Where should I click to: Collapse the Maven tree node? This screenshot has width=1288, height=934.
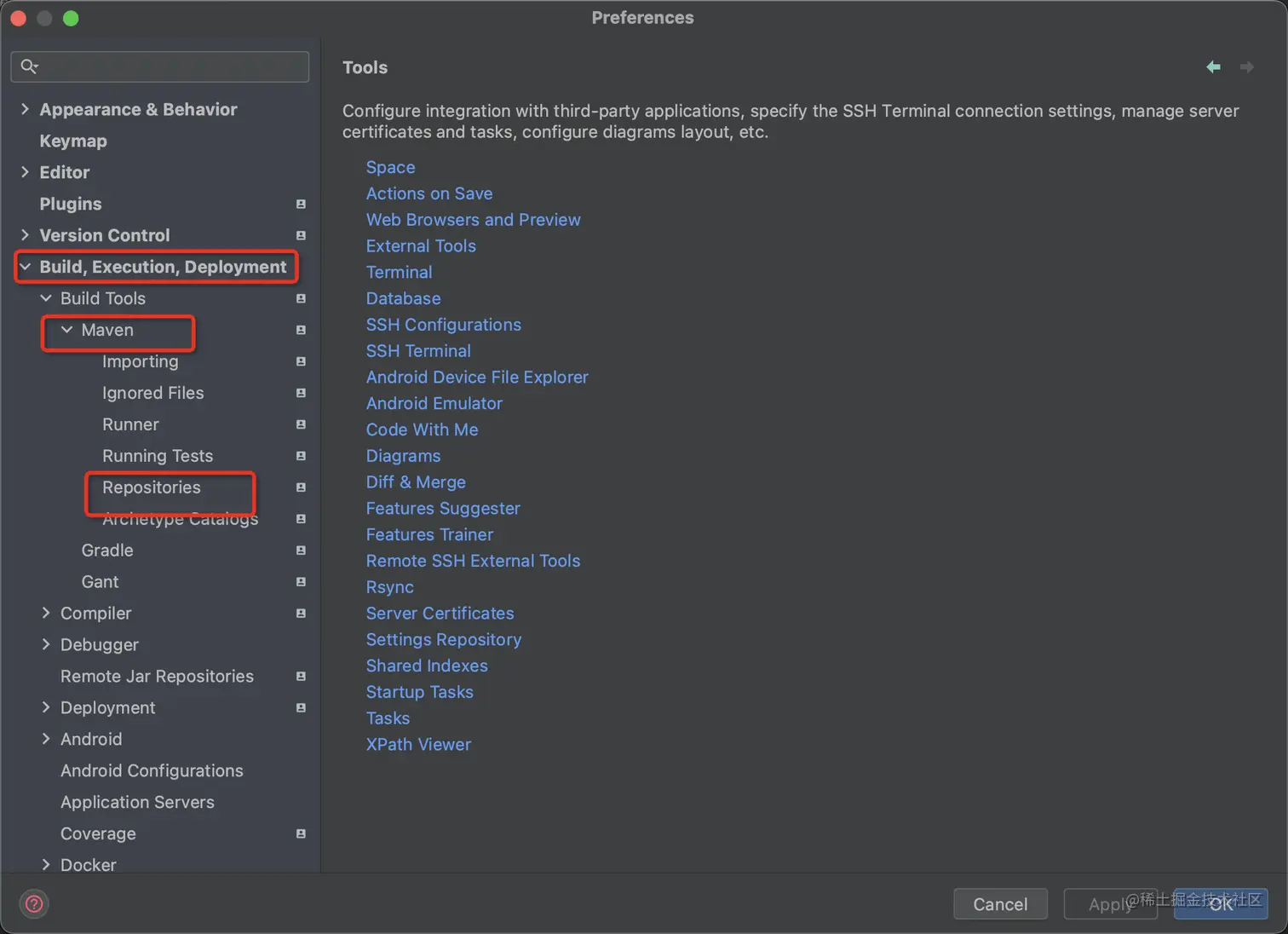66,330
